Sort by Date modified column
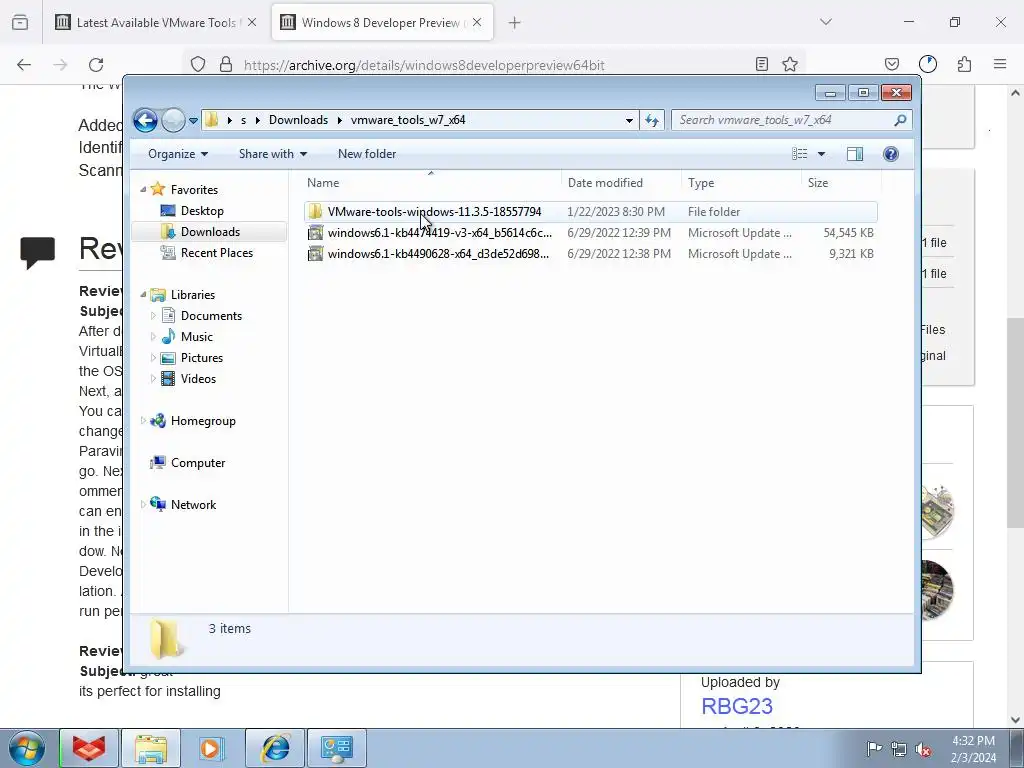 pos(620,183)
